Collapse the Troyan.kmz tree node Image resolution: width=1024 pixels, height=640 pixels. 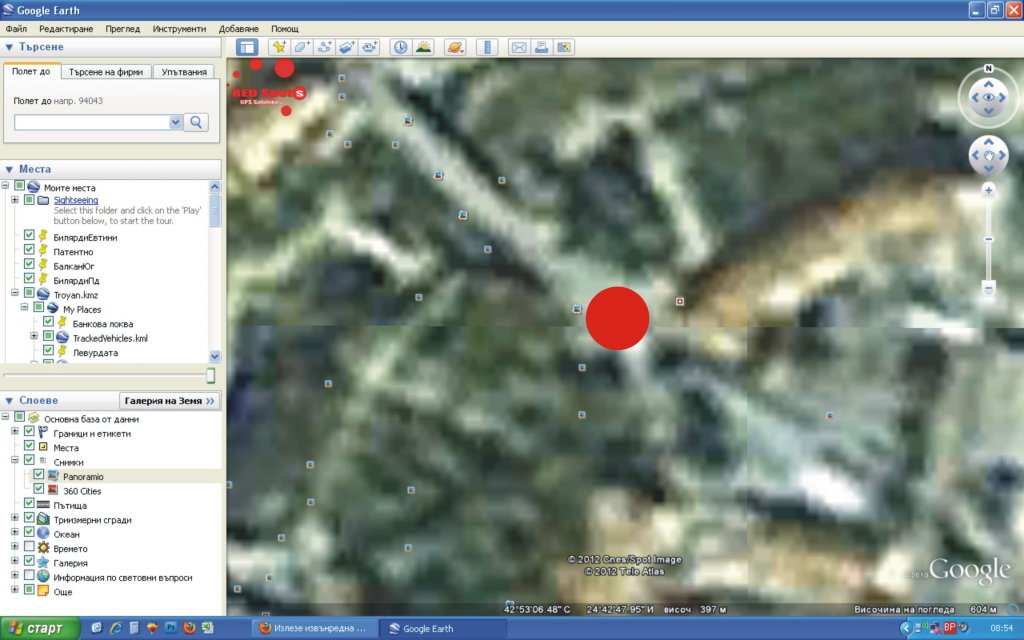coord(15,295)
